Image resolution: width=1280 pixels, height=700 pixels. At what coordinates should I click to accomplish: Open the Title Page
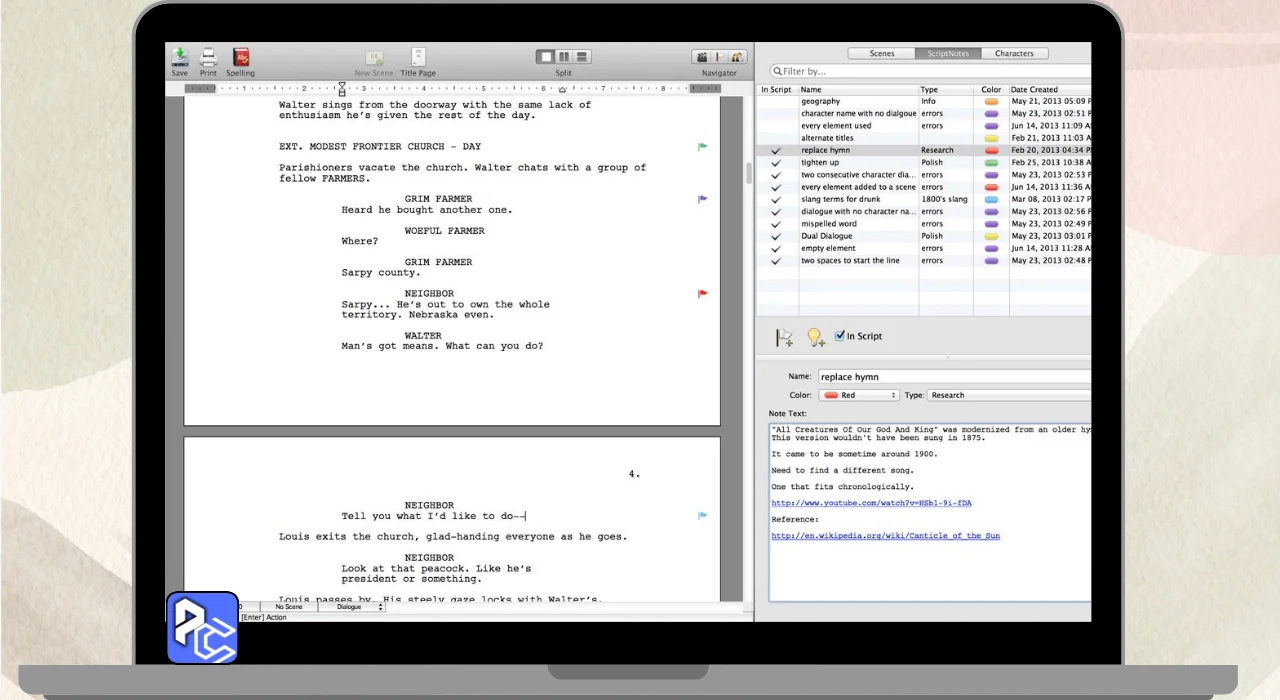coord(418,58)
